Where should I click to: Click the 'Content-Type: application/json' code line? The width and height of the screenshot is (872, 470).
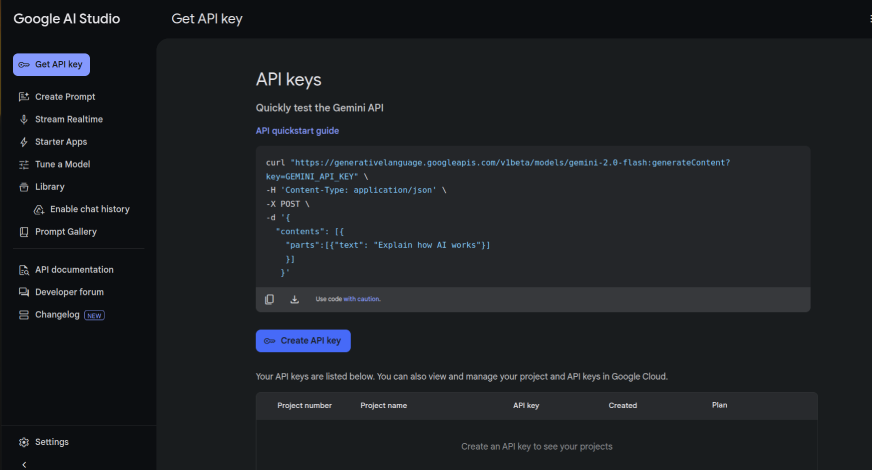(x=356, y=190)
